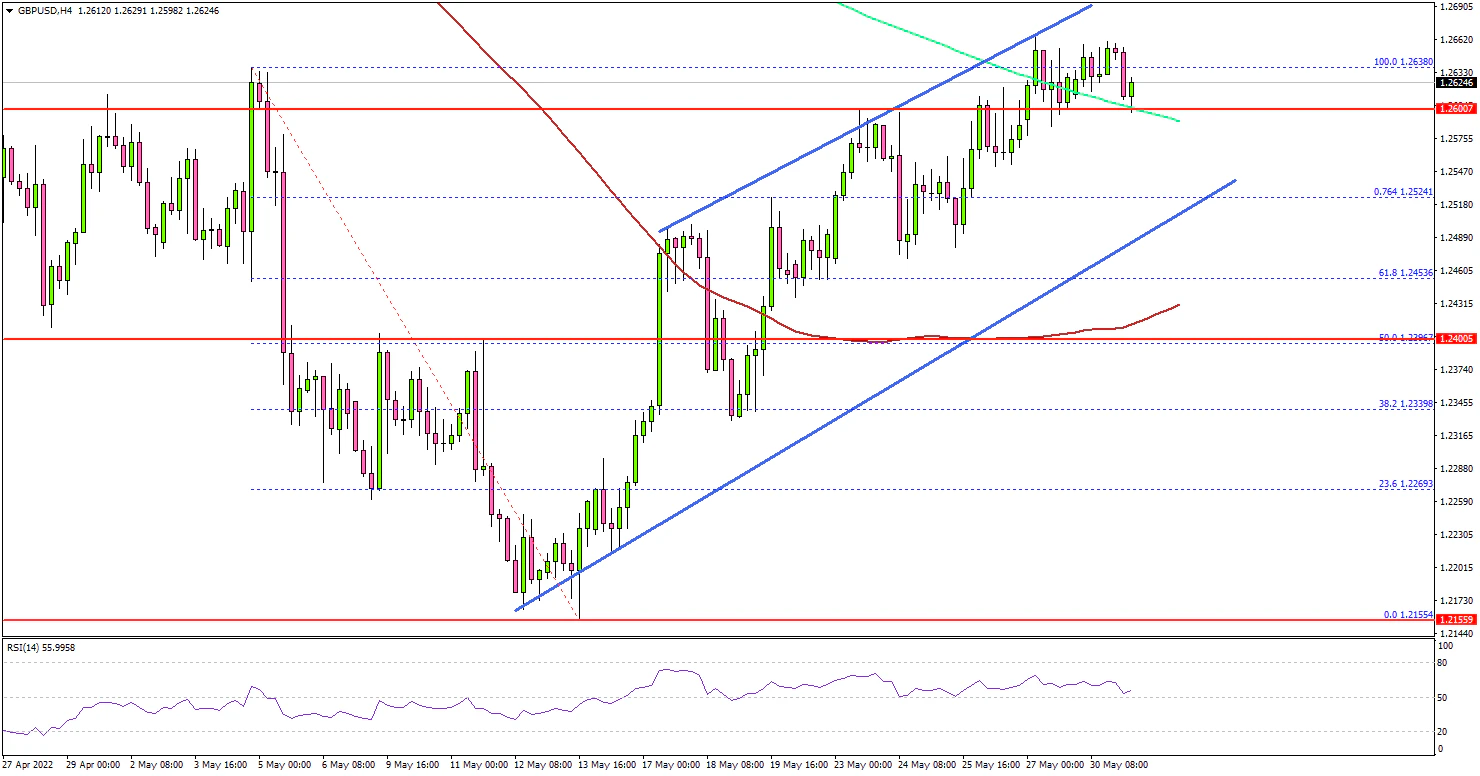This screenshot has height=776, width=1480.
Task: Select the dark red moving average's right end
Action: [1178, 306]
